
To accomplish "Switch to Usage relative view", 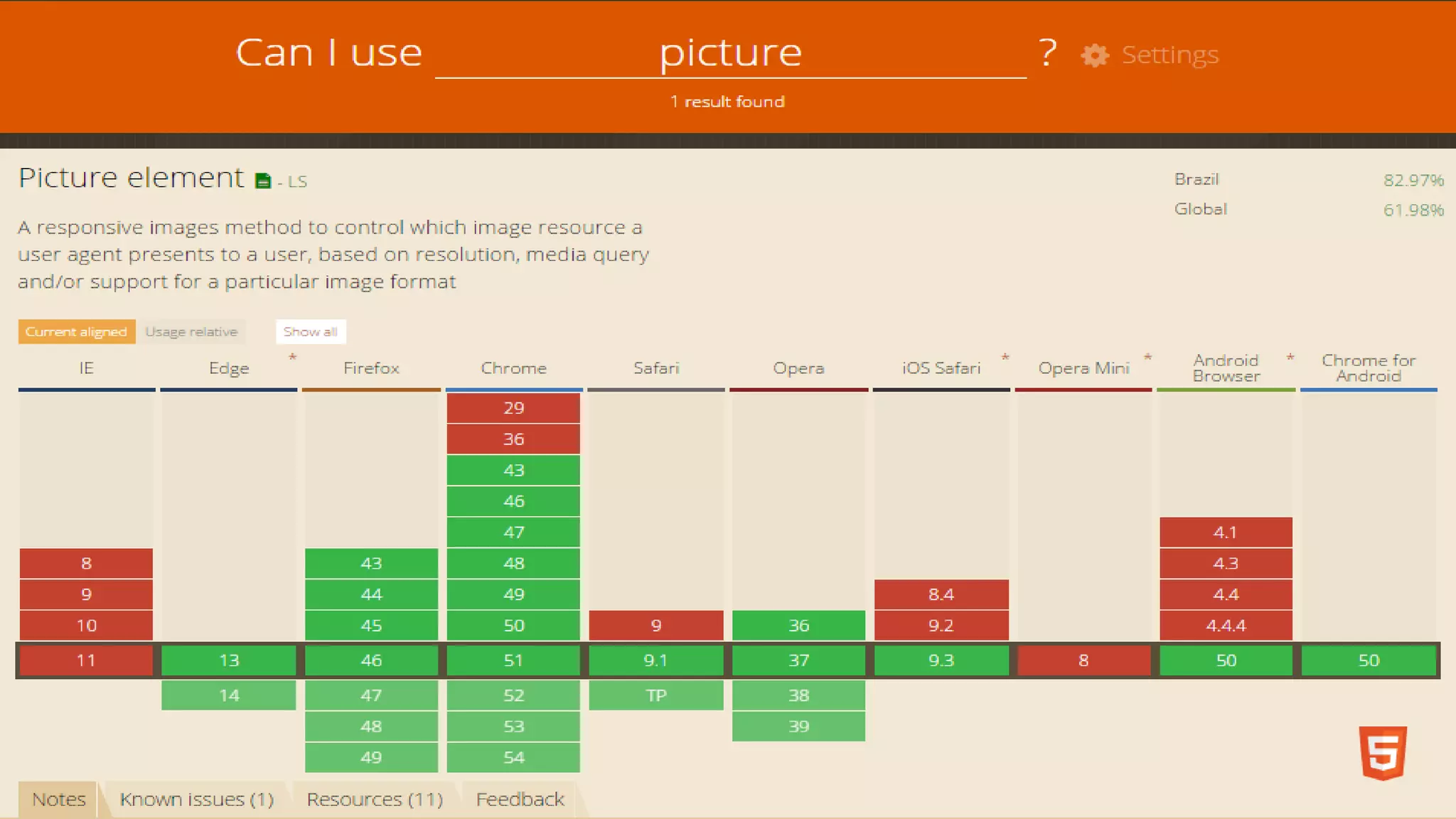I will click(191, 332).
